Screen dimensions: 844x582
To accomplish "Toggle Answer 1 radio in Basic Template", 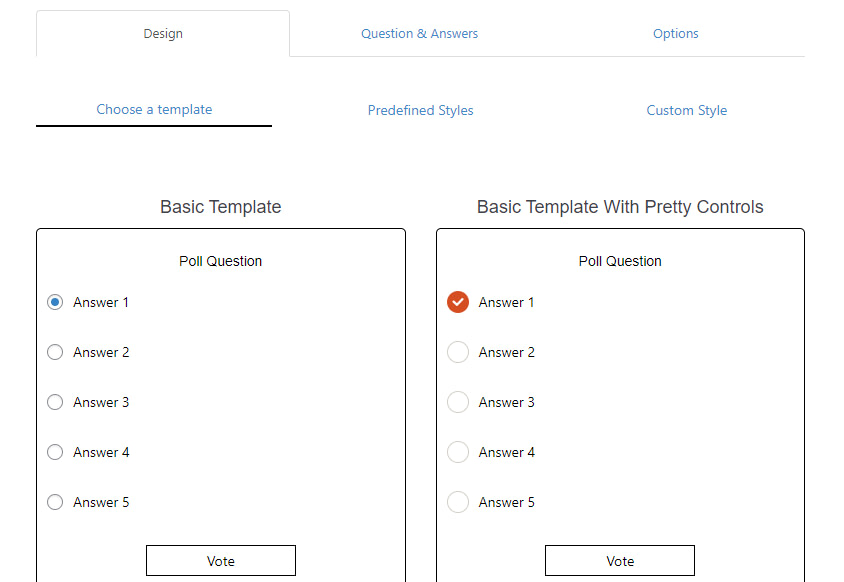I will coord(55,302).
